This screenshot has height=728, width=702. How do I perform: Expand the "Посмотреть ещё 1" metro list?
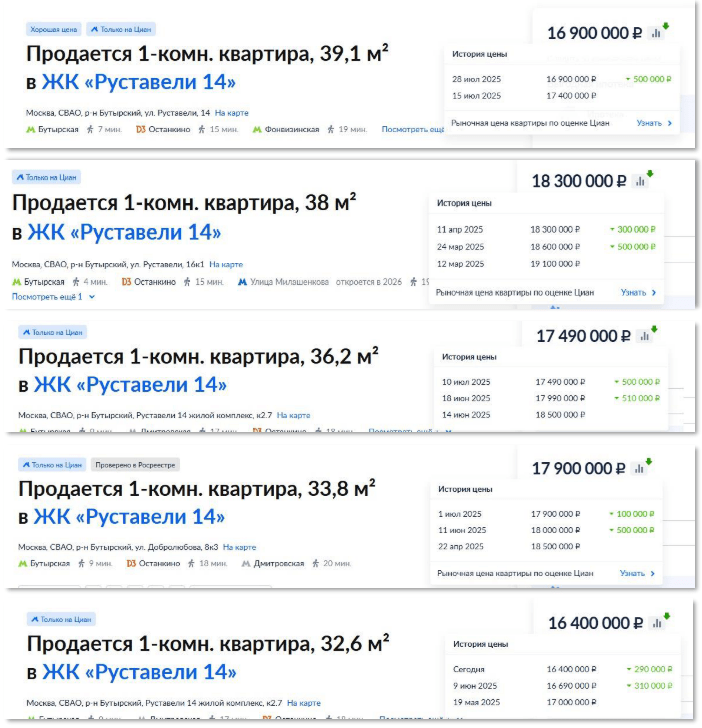pyautogui.click(x=54, y=297)
